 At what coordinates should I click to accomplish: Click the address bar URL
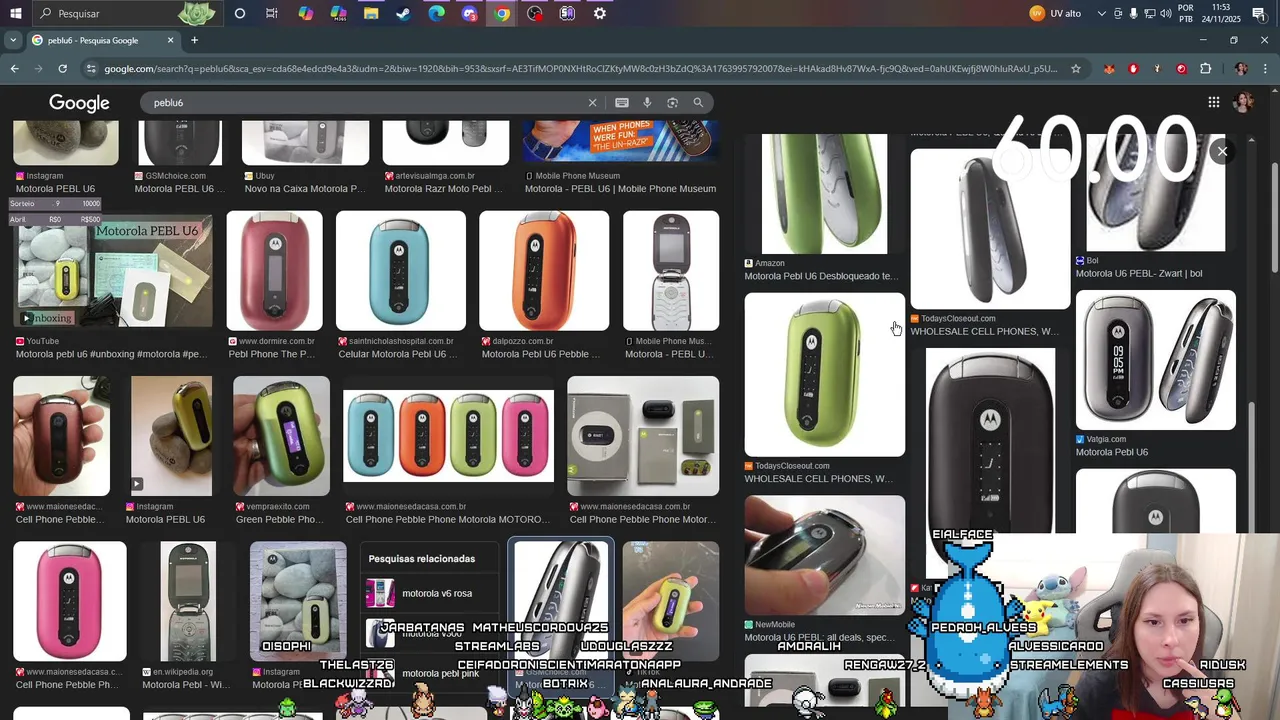(x=580, y=69)
